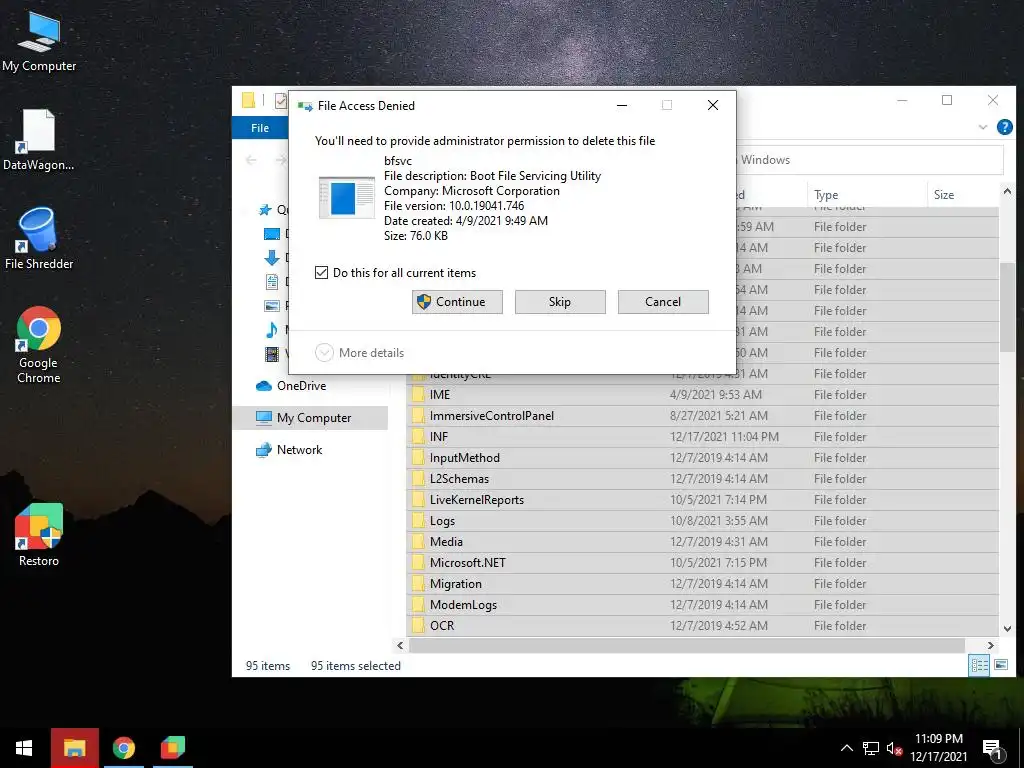Select My Computer in navigation pane
This screenshot has height=768, width=1024.
point(310,417)
